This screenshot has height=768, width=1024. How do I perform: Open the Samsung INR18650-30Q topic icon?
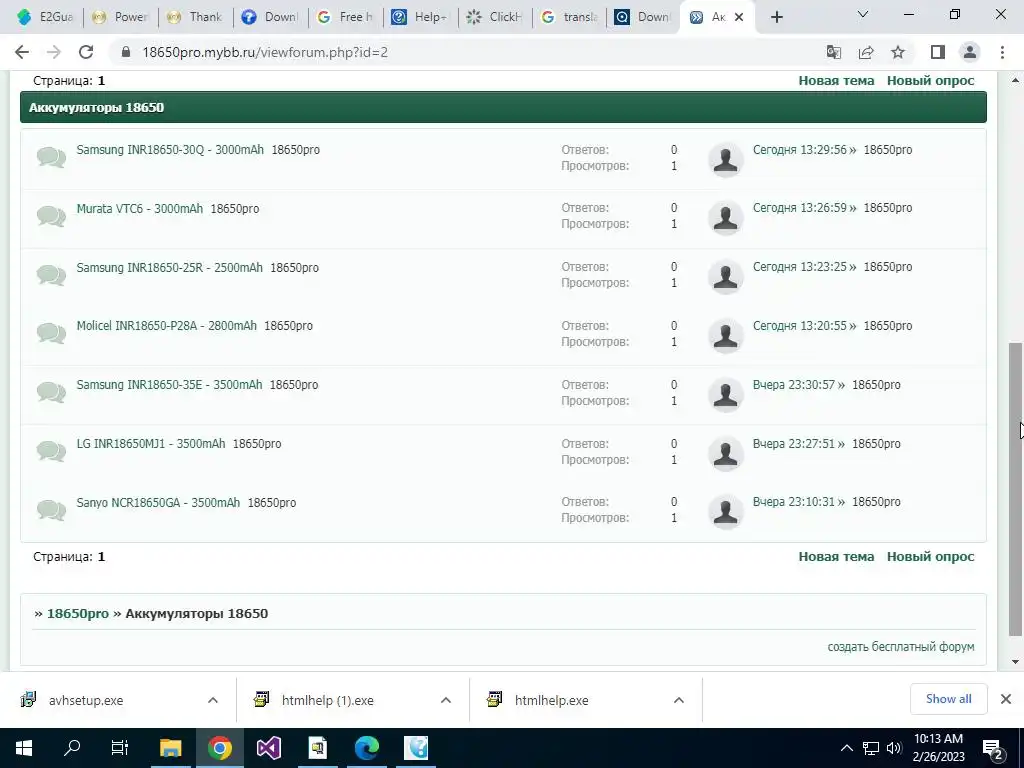[x=51, y=157]
